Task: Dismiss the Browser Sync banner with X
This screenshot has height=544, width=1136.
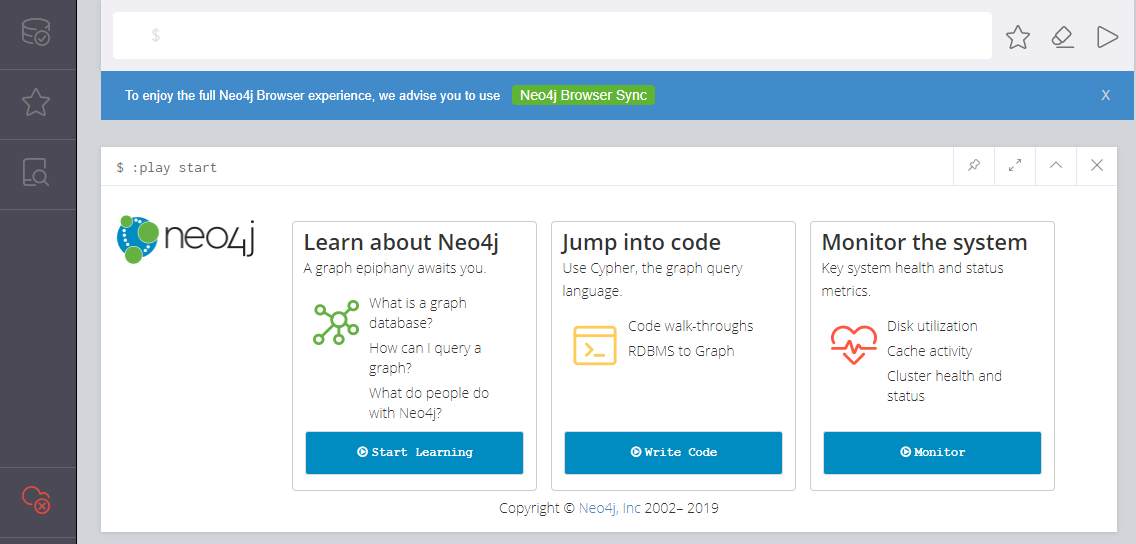Action: tap(1106, 96)
